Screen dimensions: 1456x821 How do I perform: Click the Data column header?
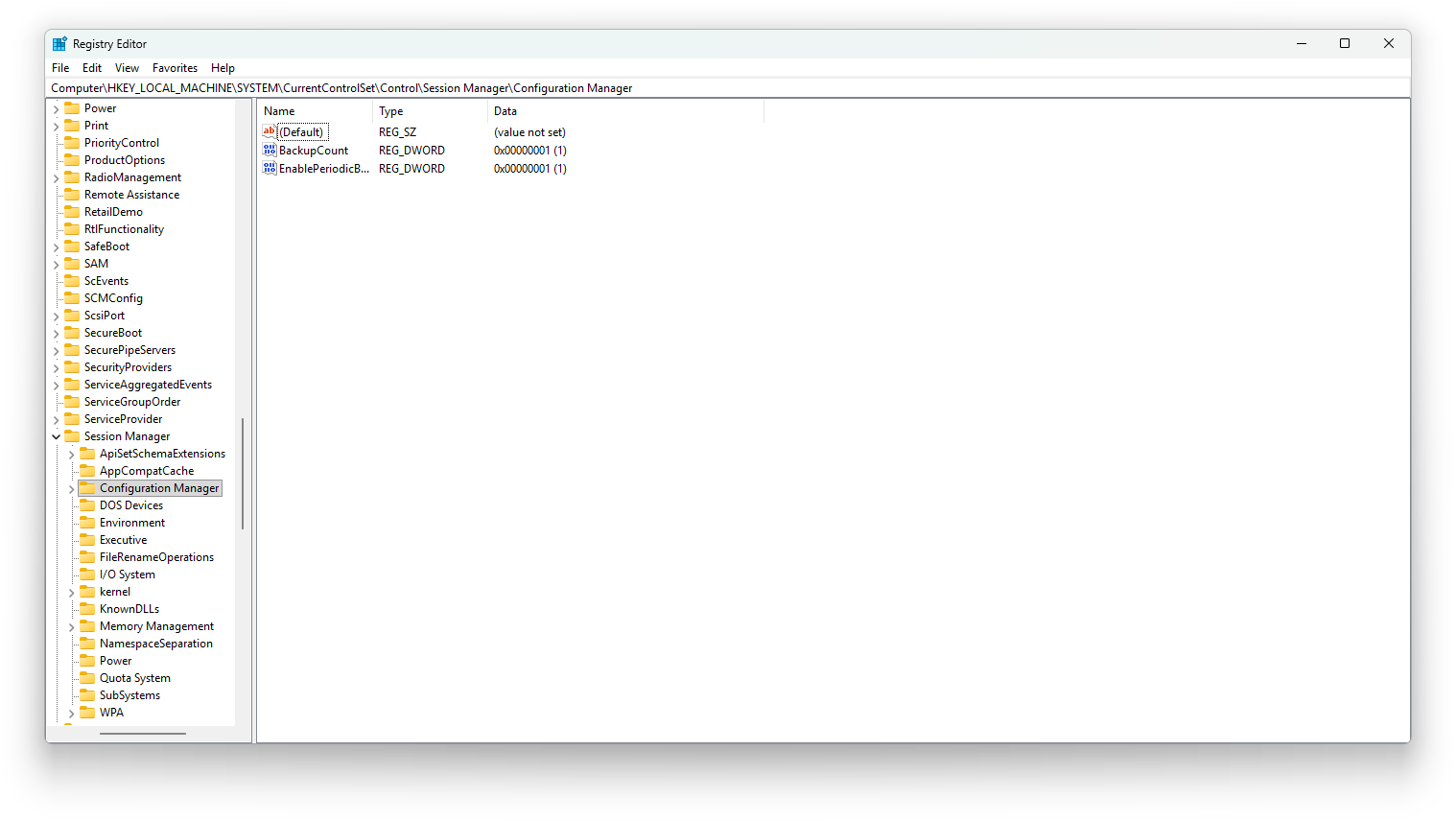625,111
